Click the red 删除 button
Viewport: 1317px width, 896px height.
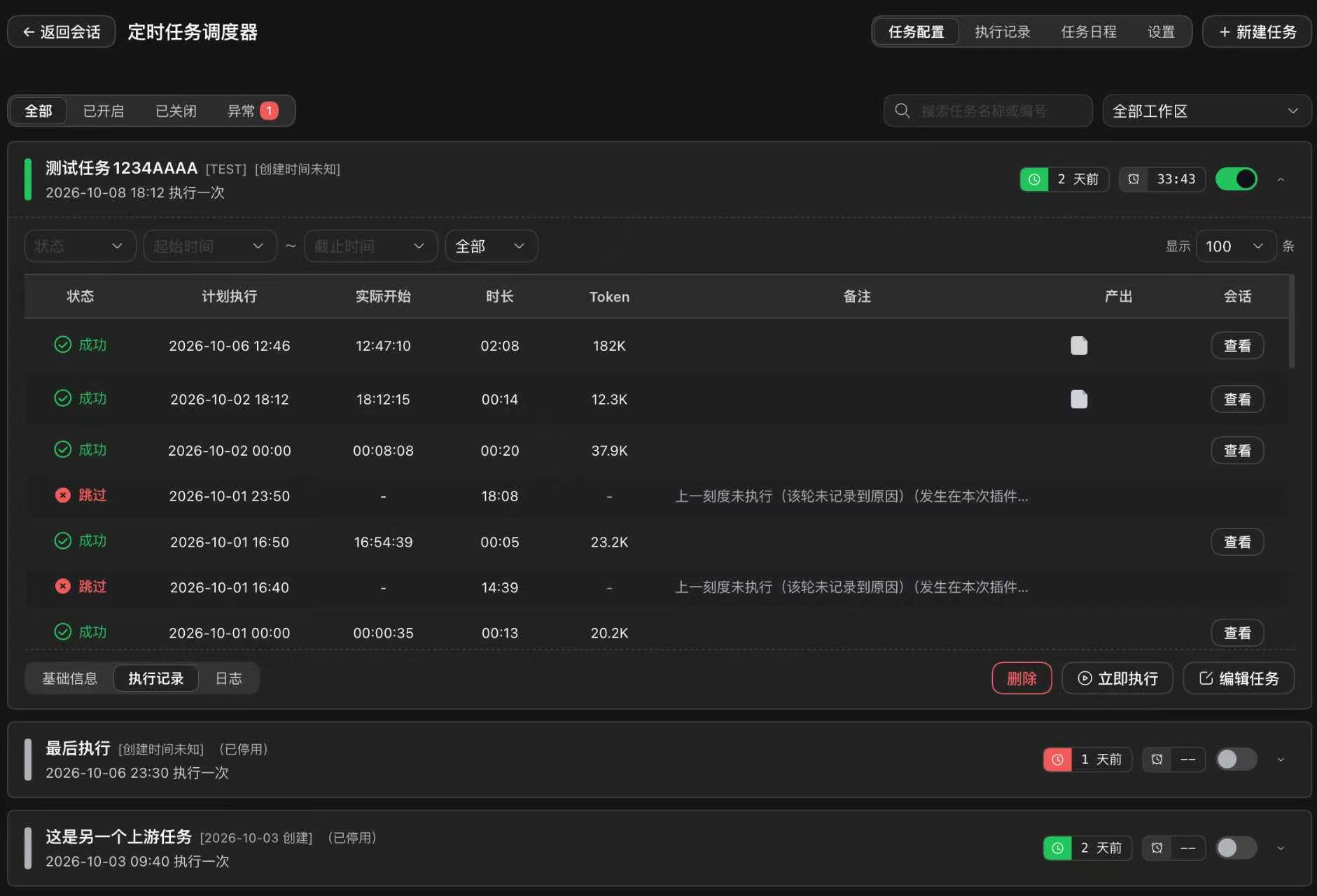1022,678
